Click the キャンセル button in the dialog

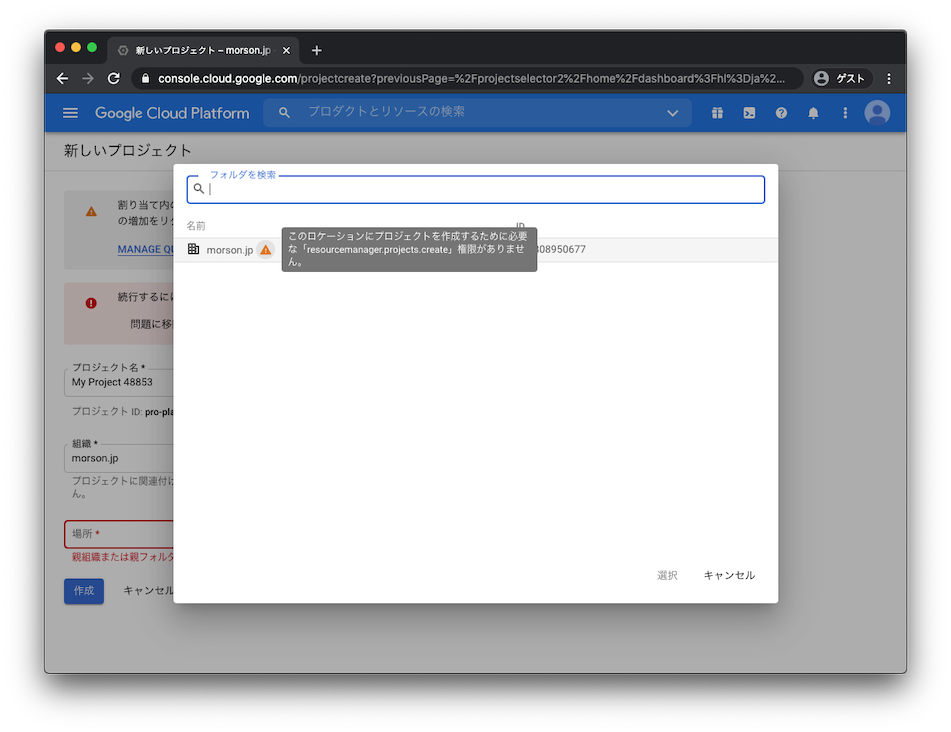tap(729, 575)
